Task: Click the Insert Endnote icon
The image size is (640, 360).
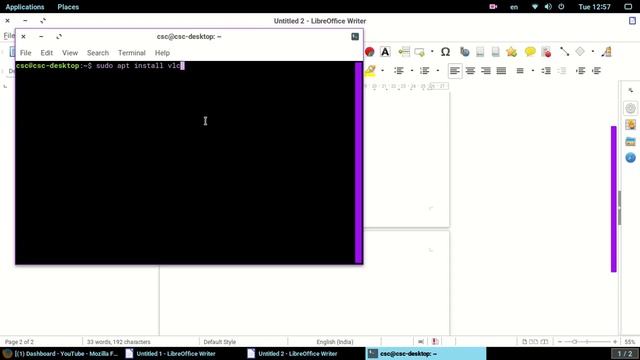Action: (x=496, y=52)
